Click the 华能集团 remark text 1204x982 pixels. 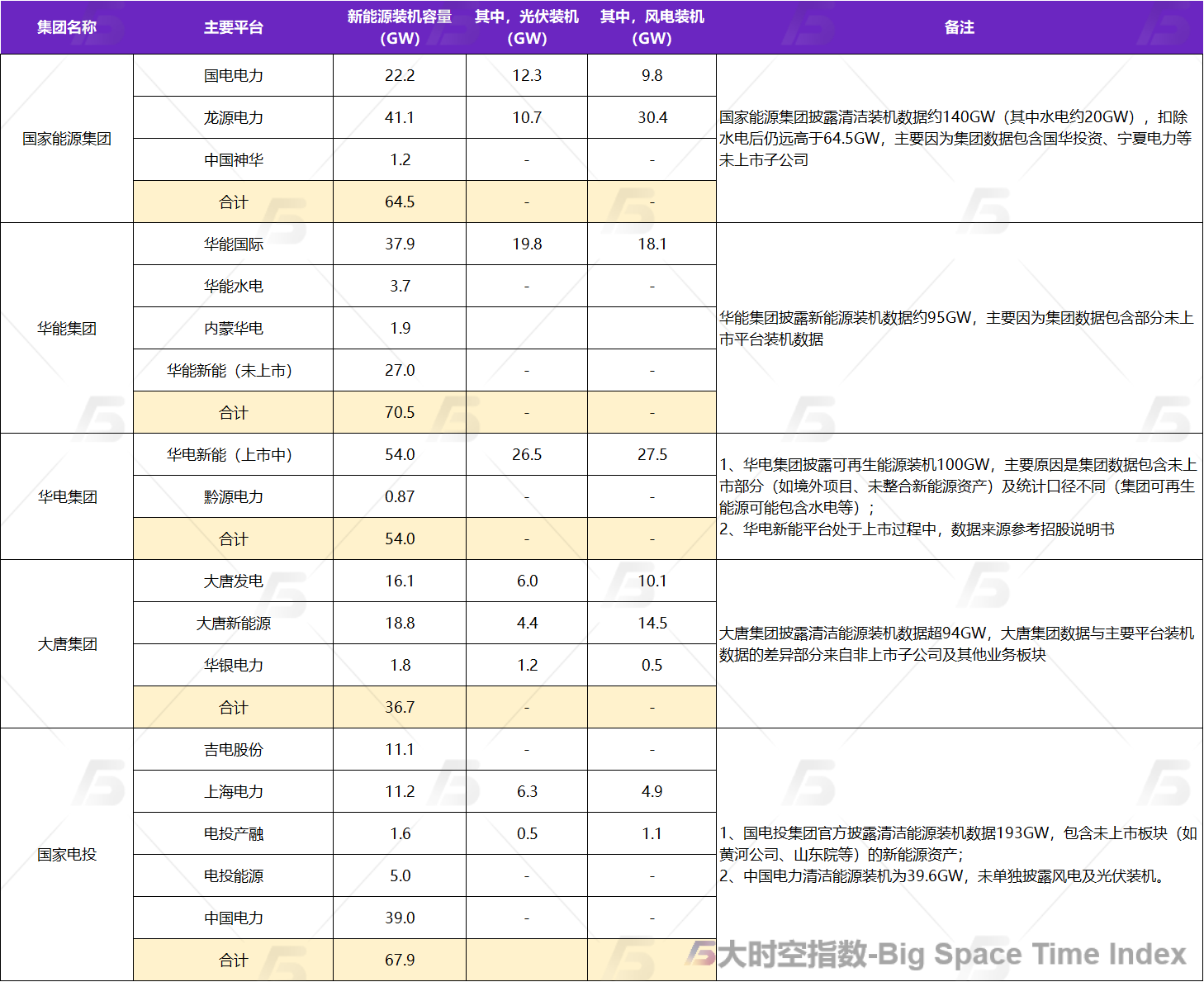coord(955,328)
